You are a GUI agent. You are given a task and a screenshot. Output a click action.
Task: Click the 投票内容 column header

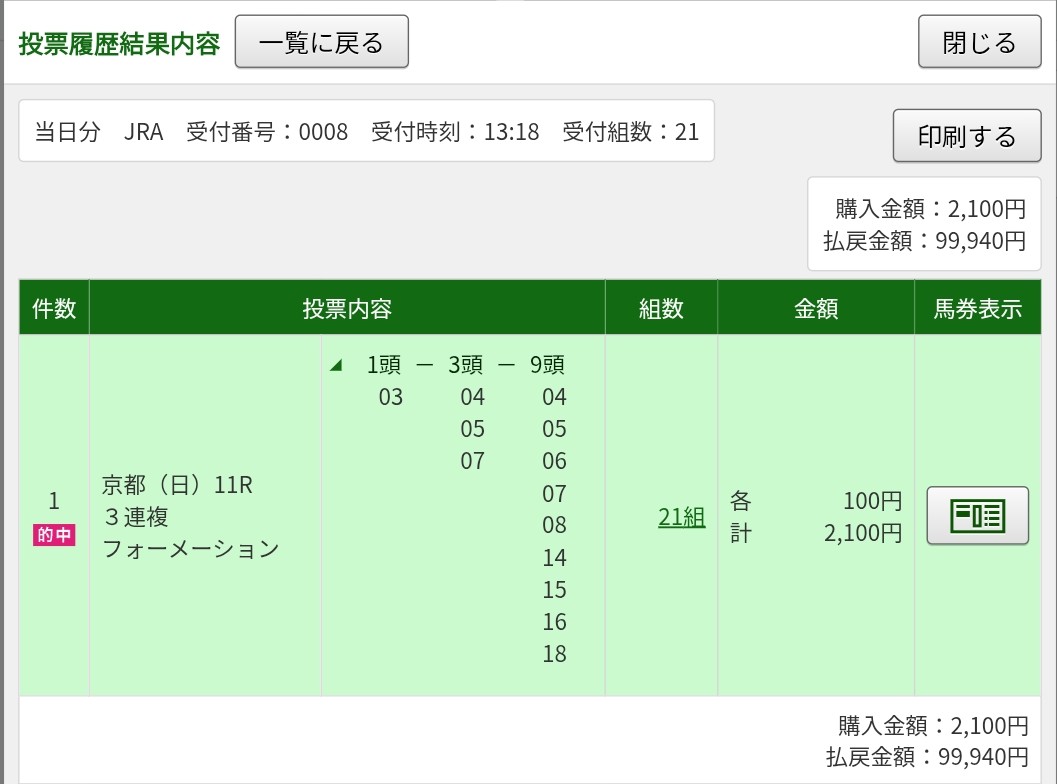(x=347, y=308)
